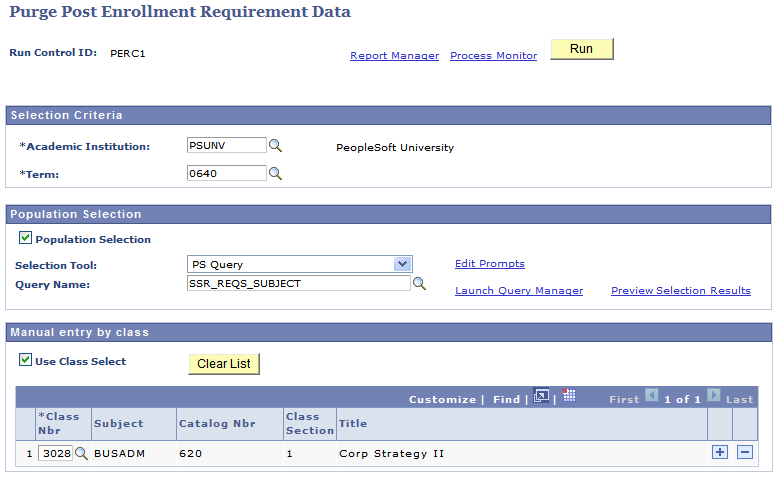This screenshot has width=778, height=478.
Task: Select BUSADM subject cell
Action: 119,453
